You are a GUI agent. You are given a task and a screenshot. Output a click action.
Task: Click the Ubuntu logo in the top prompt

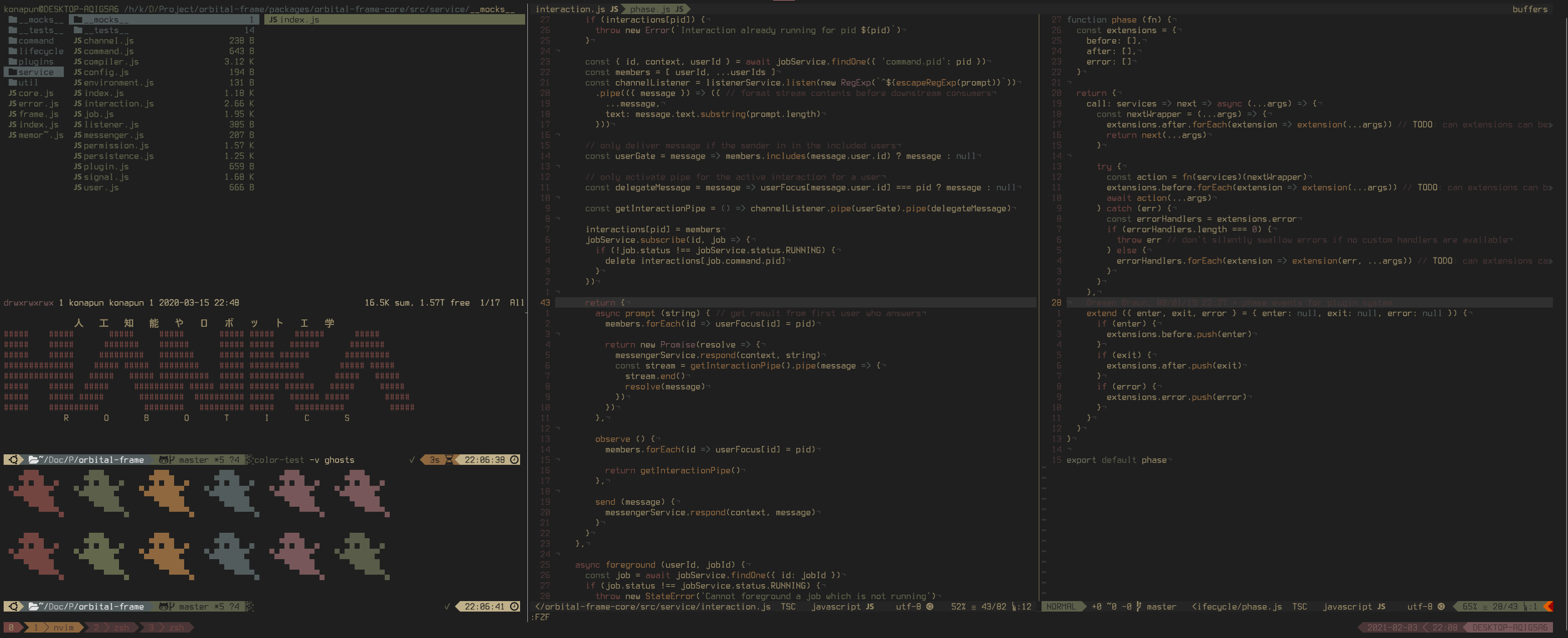click(x=13, y=460)
